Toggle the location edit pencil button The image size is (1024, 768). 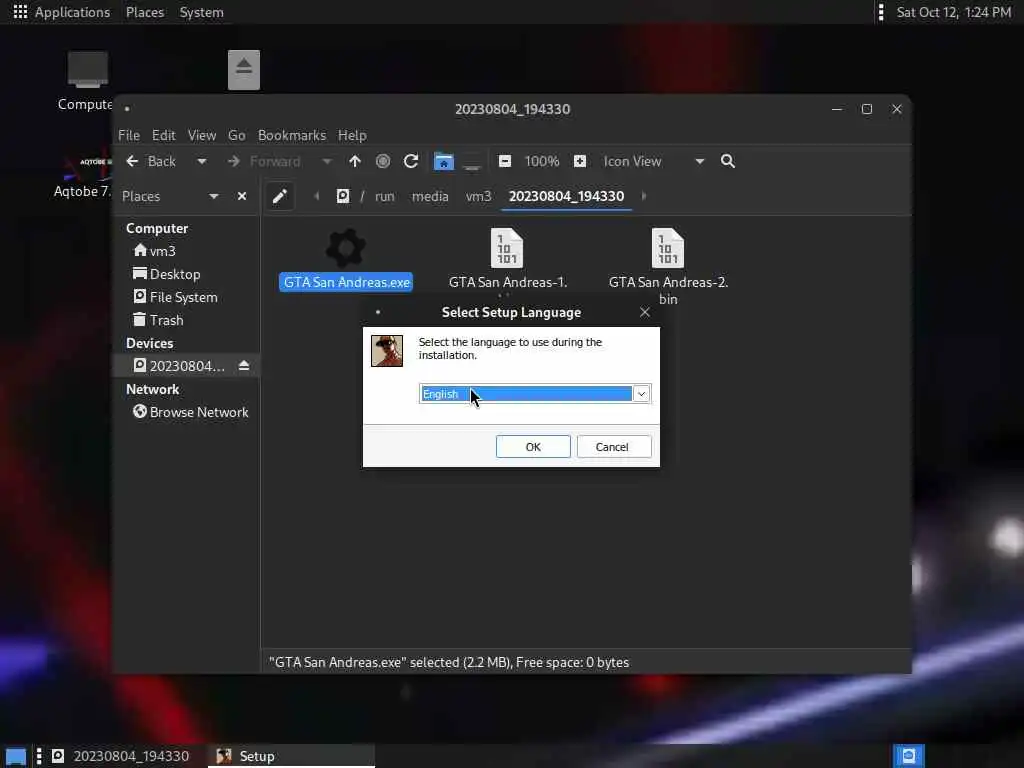coord(280,196)
